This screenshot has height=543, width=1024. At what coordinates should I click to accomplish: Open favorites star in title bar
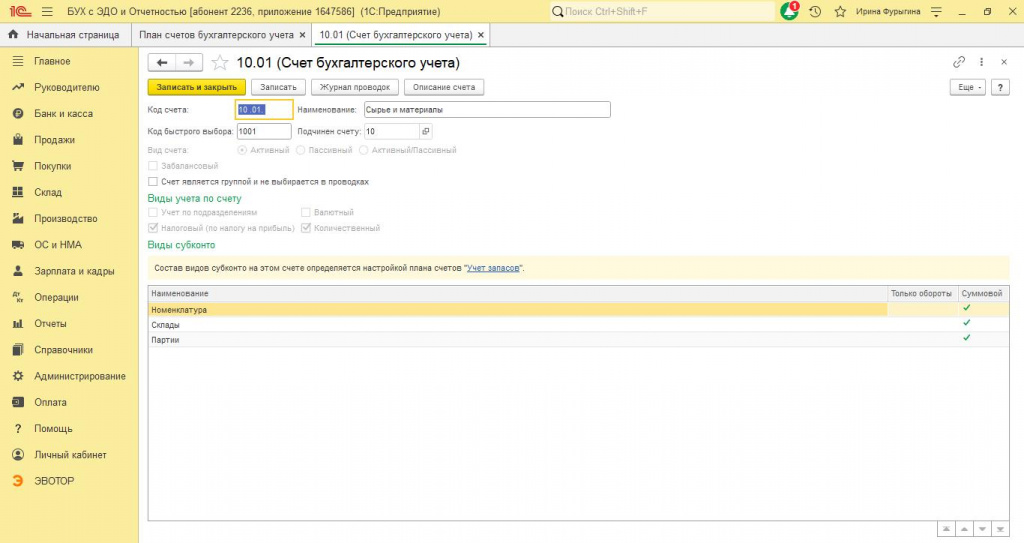coord(840,12)
